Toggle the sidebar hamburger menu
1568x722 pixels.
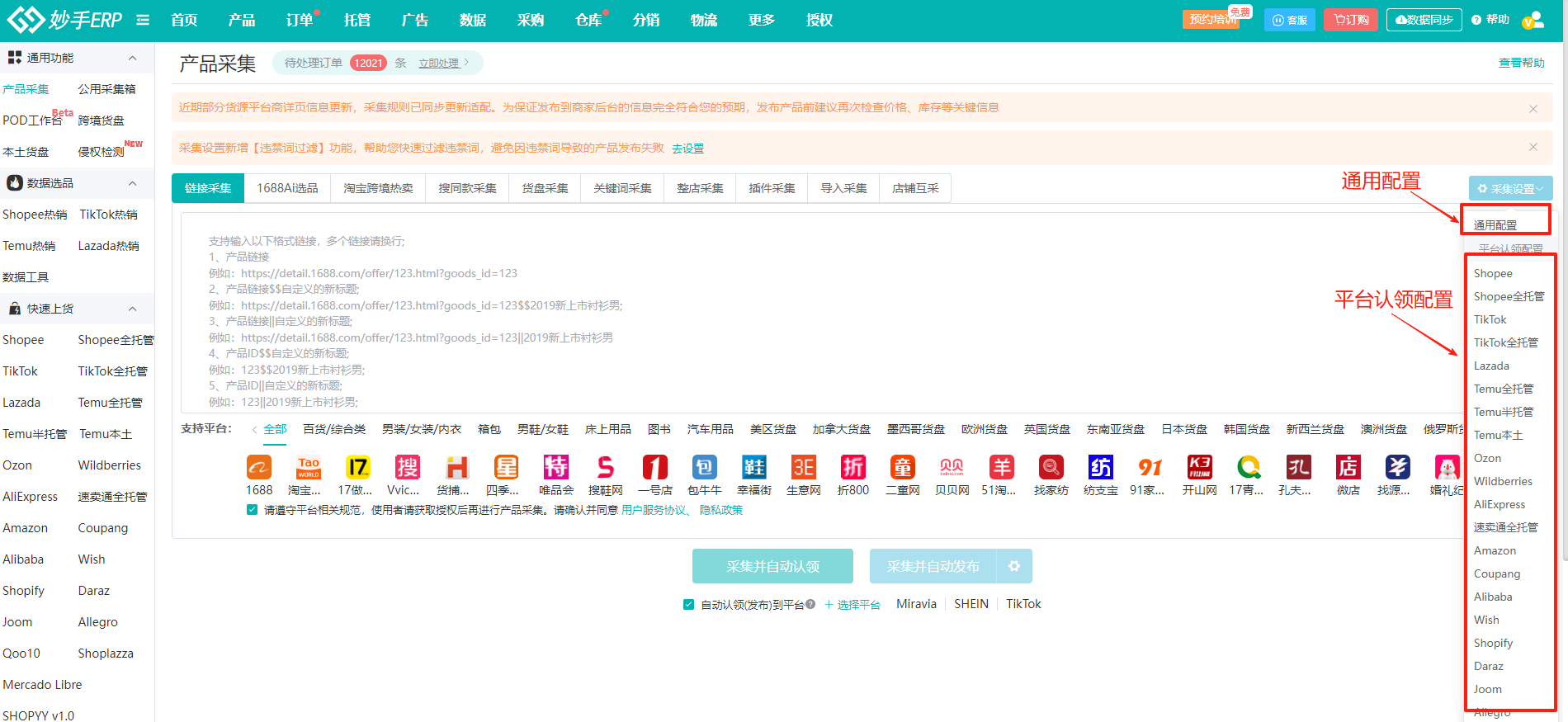pyautogui.click(x=143, y=20)
